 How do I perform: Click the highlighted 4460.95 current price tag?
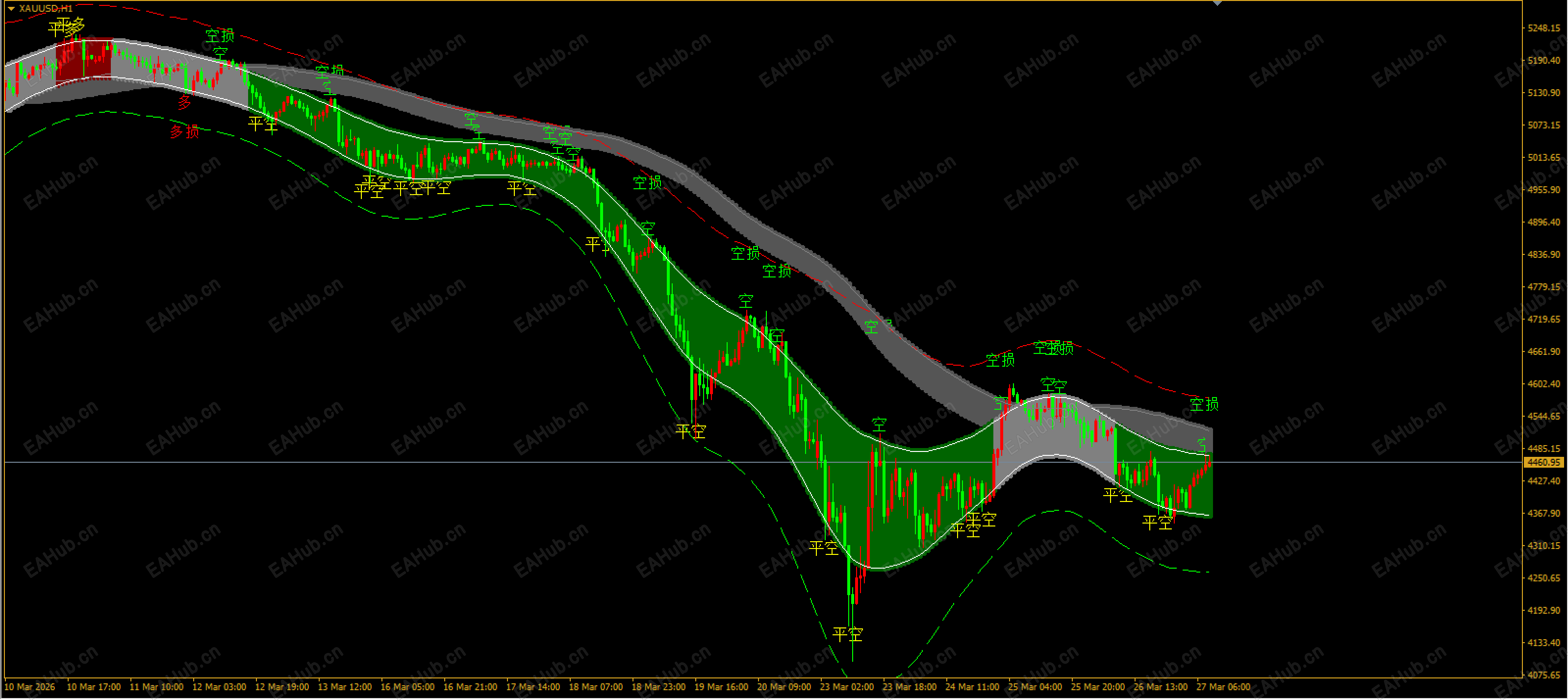click(x=1544, y=463)
